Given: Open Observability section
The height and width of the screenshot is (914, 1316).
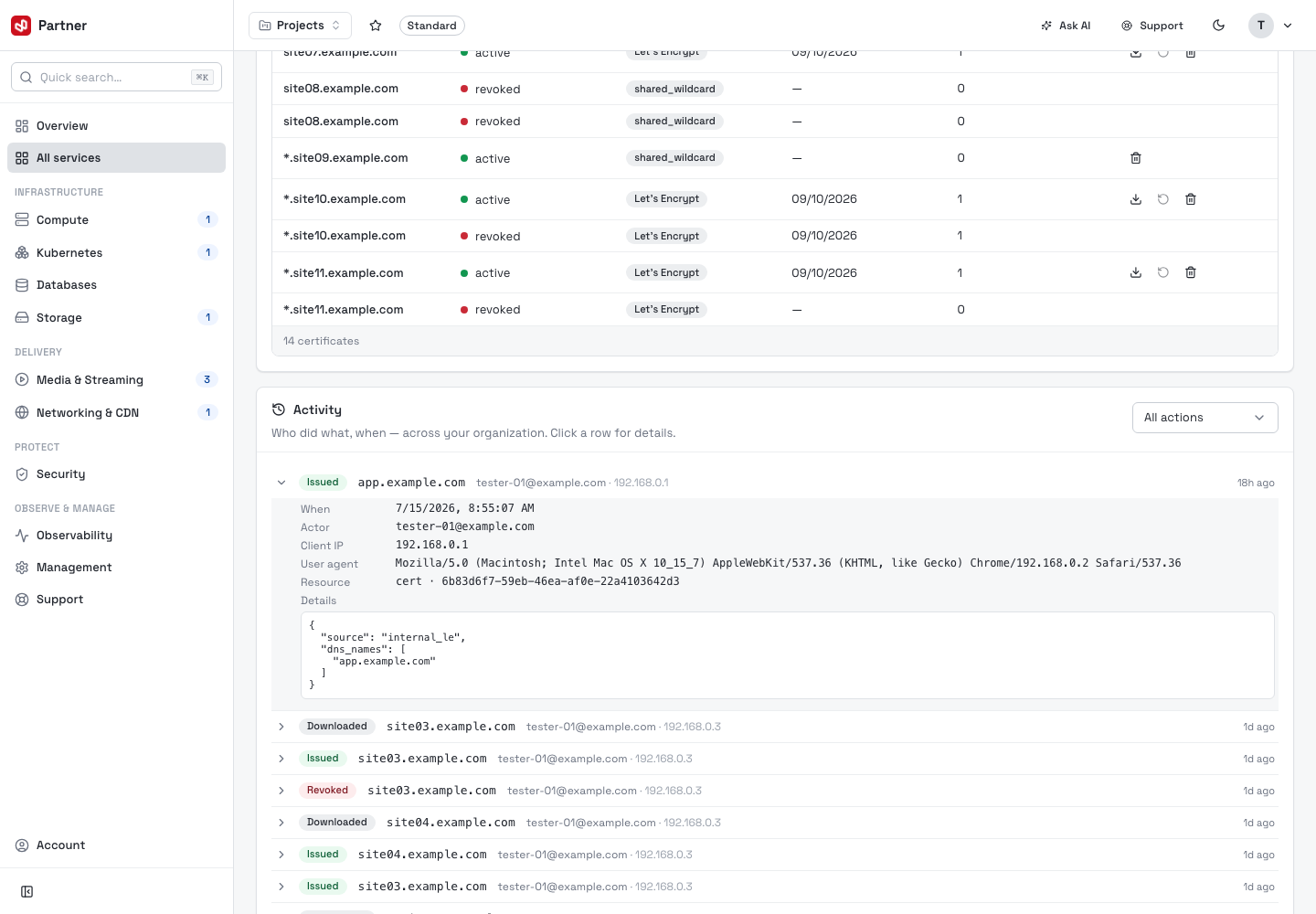Looking at the screenshot, I should pos(116,536).
